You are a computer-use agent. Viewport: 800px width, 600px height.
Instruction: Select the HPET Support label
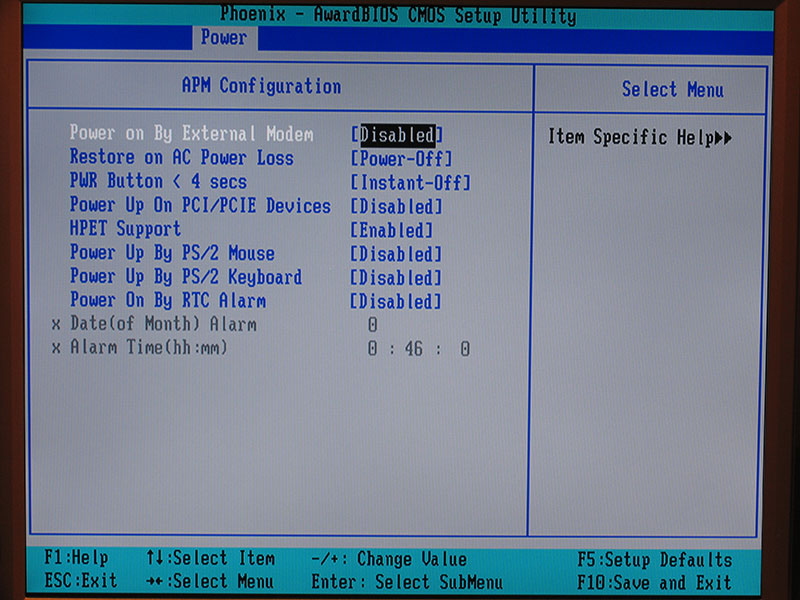[125, 230]
